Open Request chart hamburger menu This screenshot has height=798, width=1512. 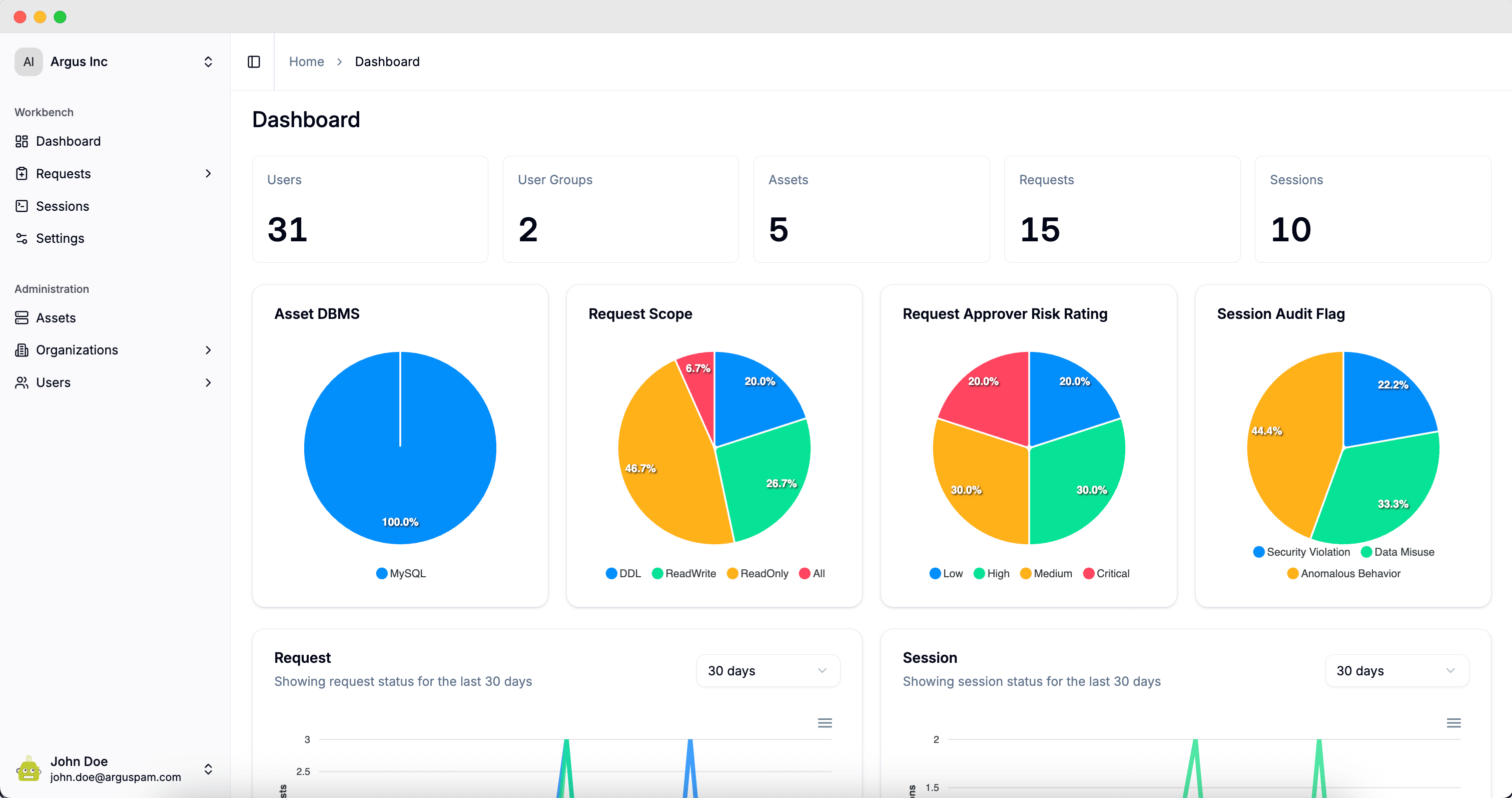click(825, 723)
